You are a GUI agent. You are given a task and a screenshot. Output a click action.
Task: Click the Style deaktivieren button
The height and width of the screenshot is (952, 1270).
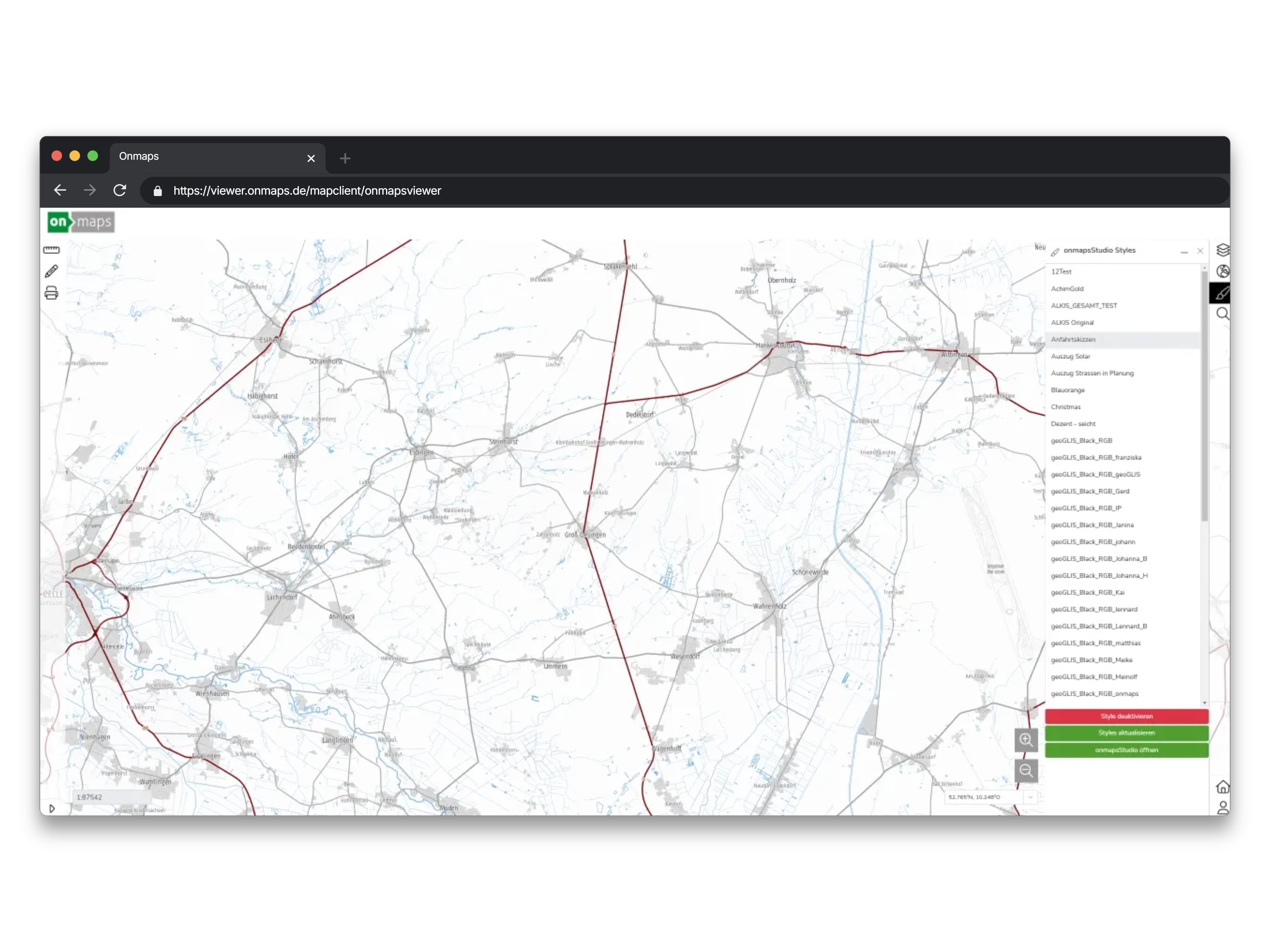pos(1126,716)
